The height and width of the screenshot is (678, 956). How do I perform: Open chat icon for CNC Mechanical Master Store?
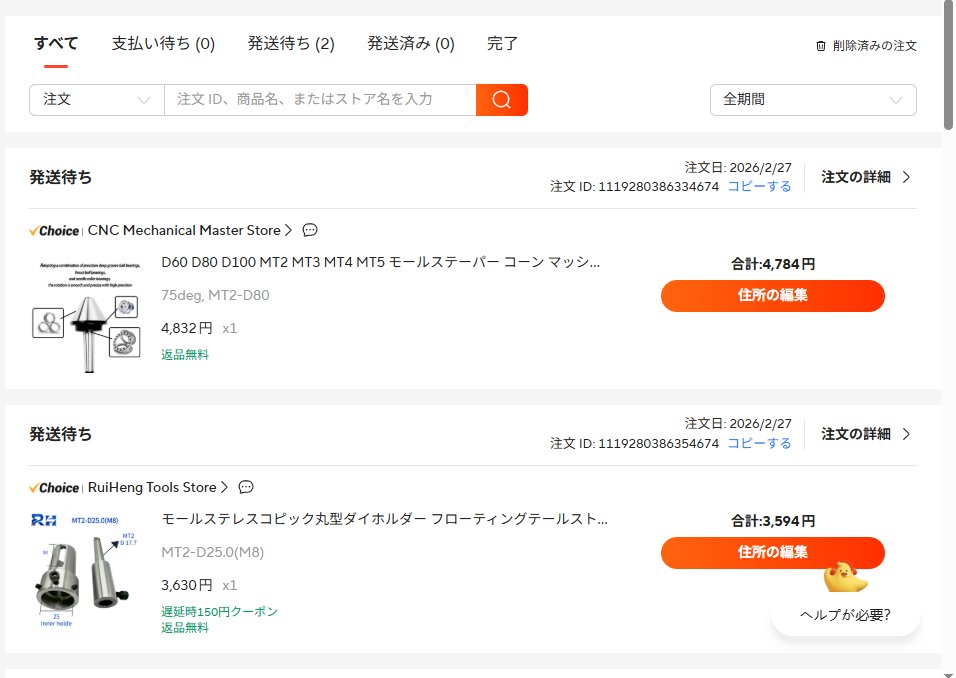[x=310, y=230]
